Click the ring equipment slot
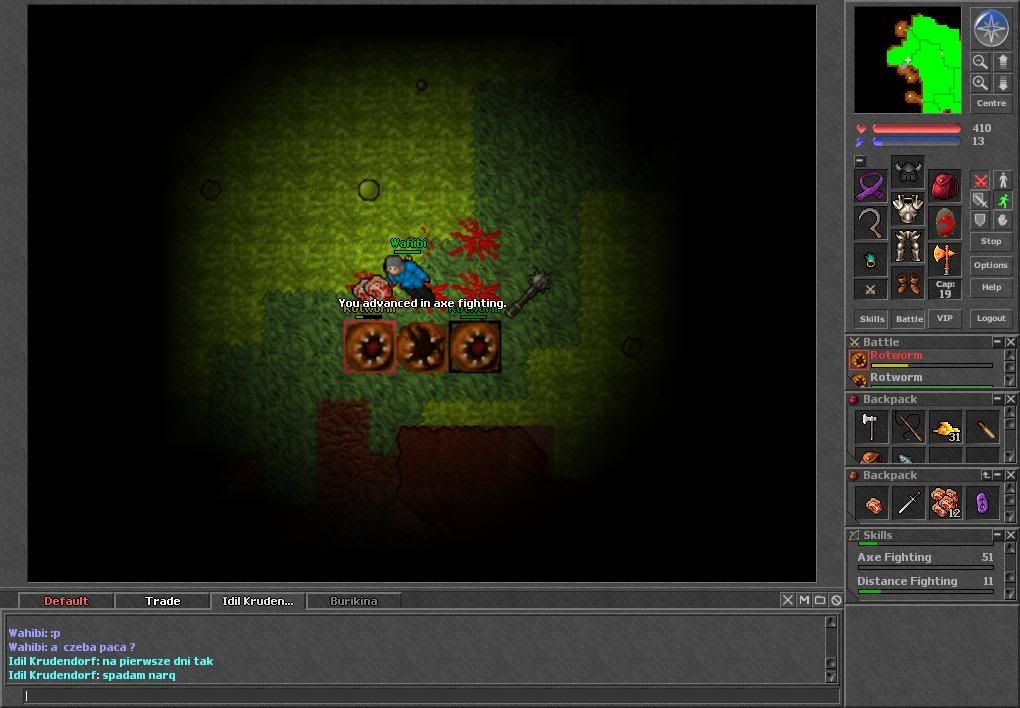 (x=870, y=260)
